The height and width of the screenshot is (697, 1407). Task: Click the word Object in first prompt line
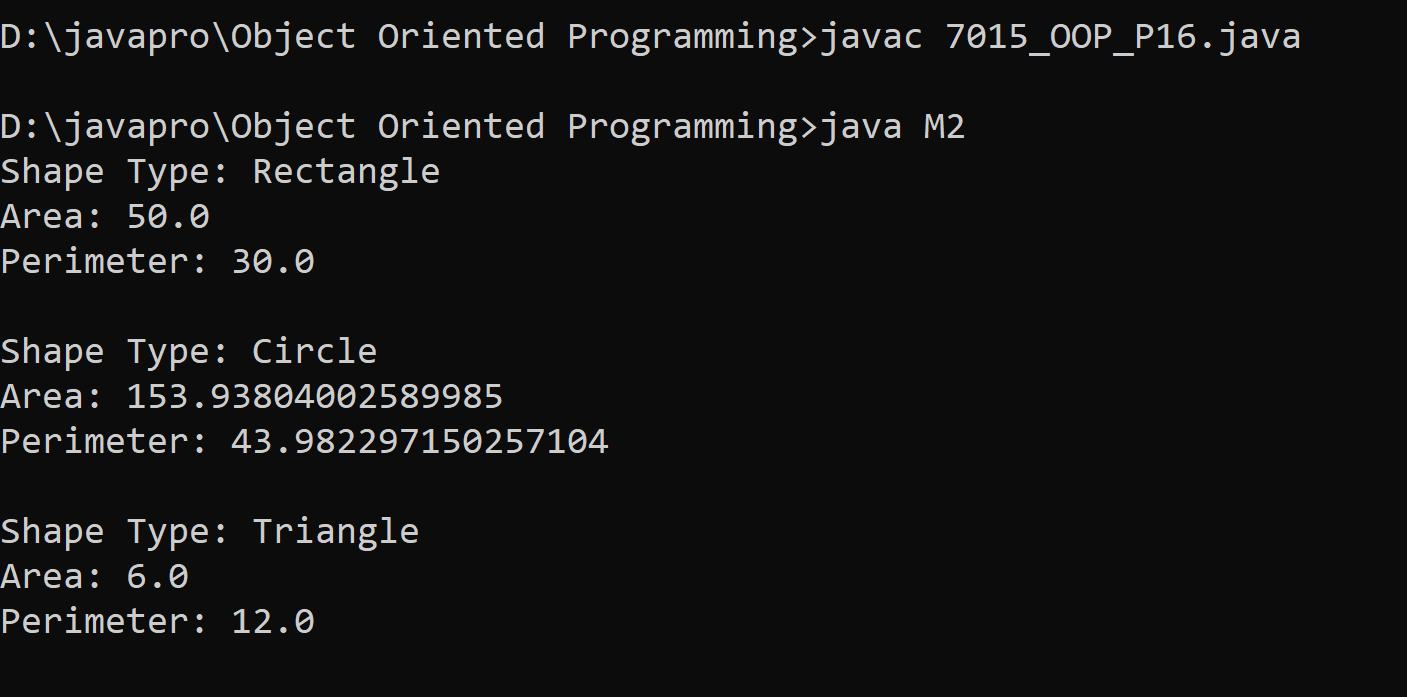pyautogui.click(x=293, y=37)
